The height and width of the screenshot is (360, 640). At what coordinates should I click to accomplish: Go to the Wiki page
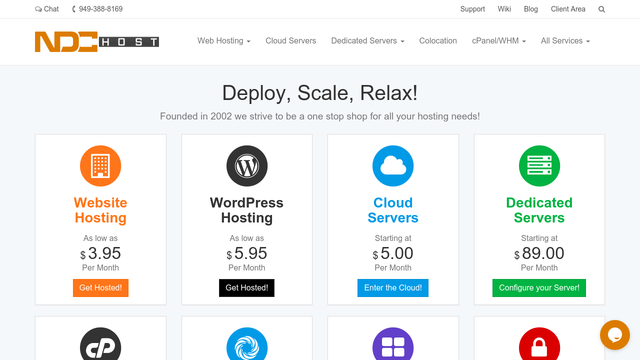tap(504, 9)
